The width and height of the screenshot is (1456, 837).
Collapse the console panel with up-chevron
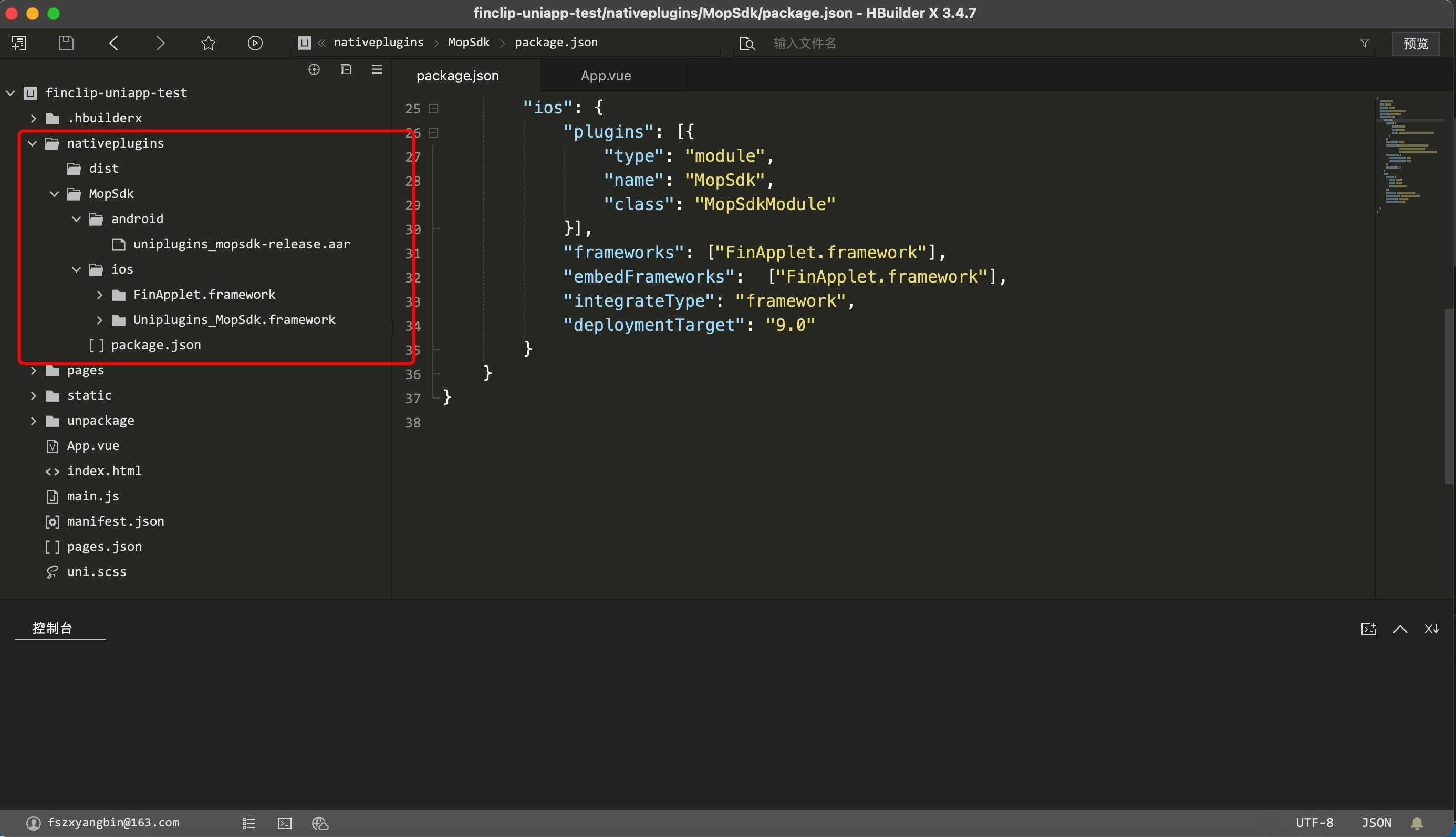point(1400,629)
